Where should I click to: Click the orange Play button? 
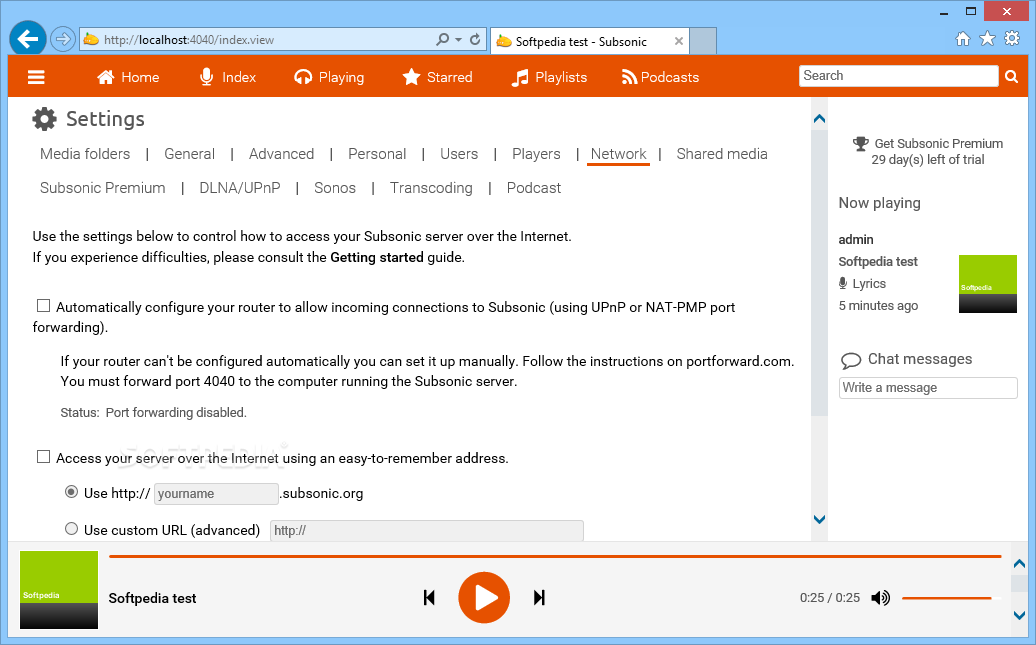[484, 597]
